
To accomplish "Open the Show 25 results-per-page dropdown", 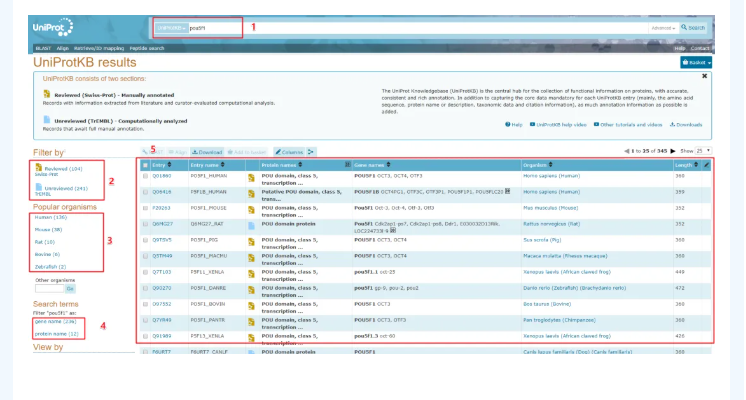I will coord(704,151).
